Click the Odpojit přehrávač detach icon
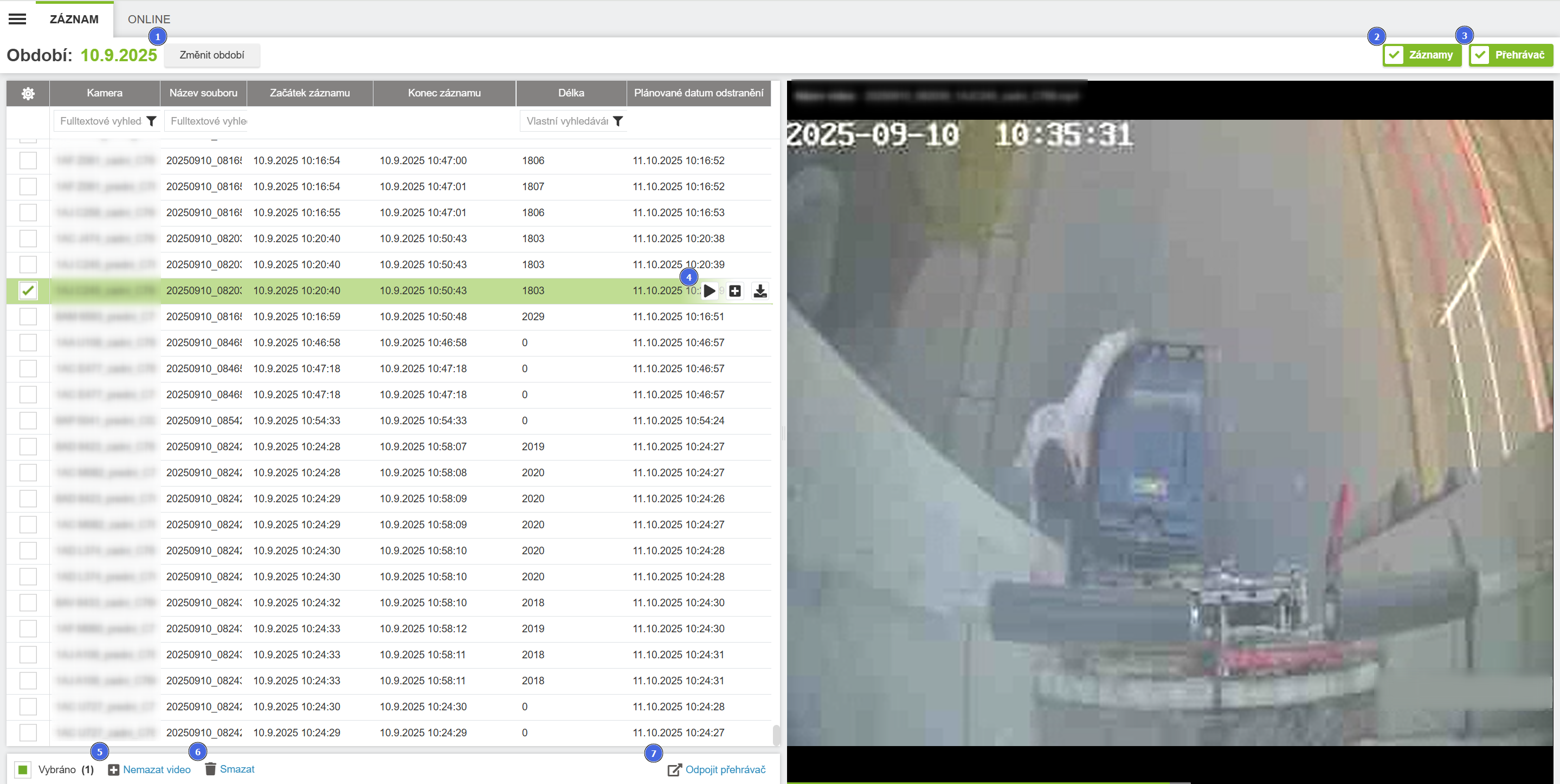 674,769
